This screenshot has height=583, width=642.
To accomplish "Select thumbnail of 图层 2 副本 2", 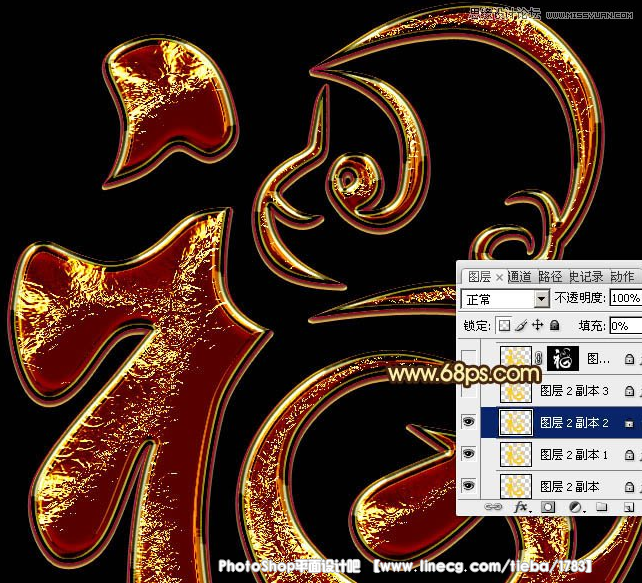I will tap(516, 422).
